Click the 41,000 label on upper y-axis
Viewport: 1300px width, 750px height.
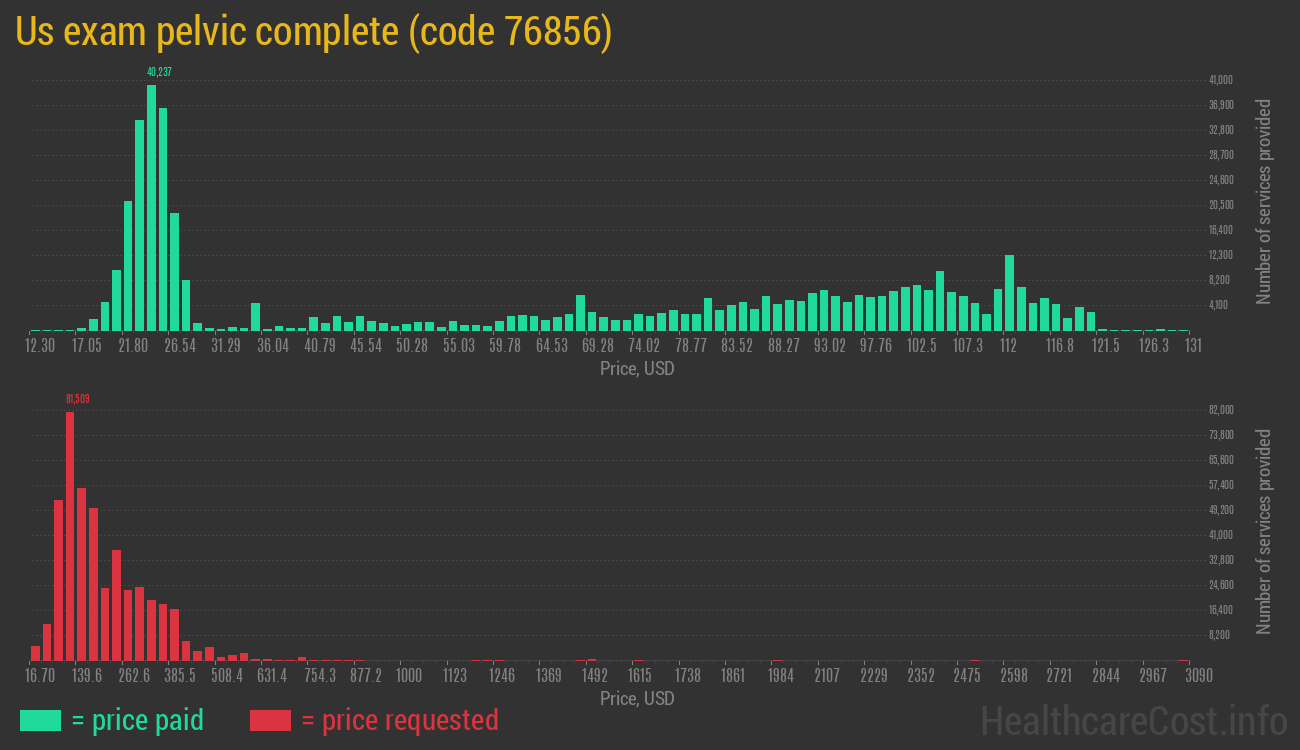tap(1220, 80)
